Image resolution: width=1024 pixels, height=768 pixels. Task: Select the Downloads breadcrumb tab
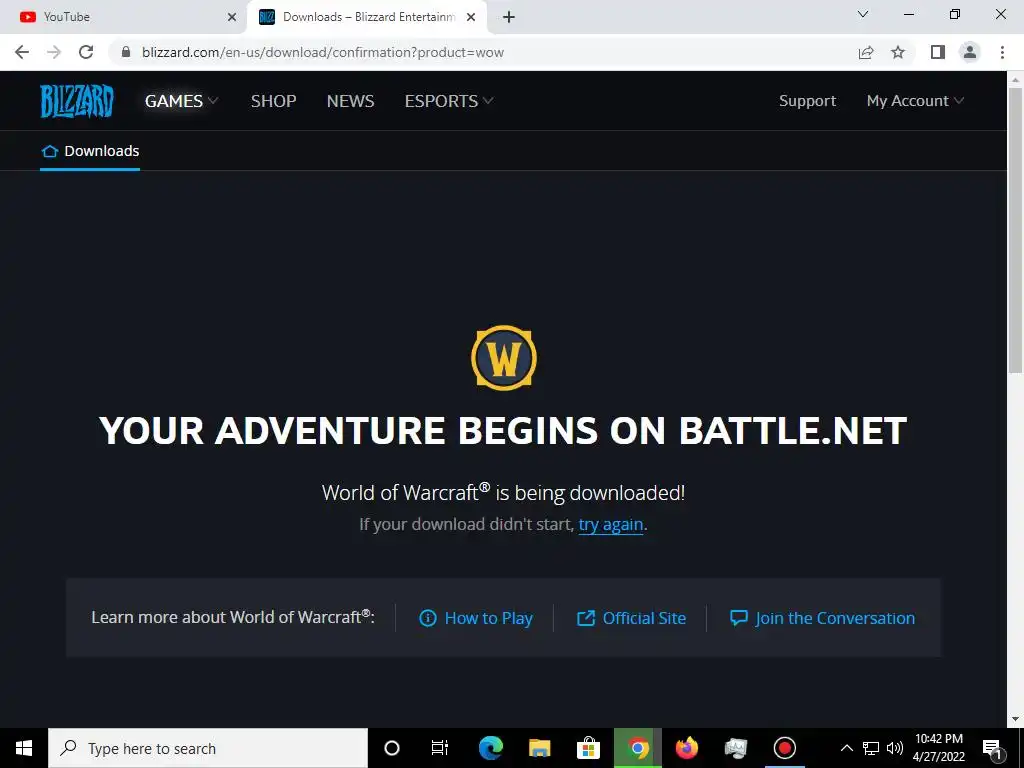[90, 152]
